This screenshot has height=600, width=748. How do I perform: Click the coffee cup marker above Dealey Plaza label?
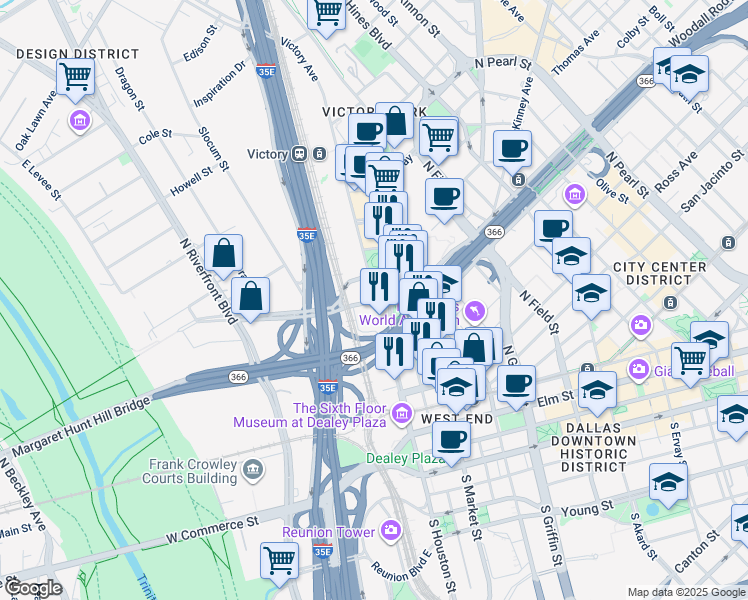pyautogui.click(x=452, y=438)
